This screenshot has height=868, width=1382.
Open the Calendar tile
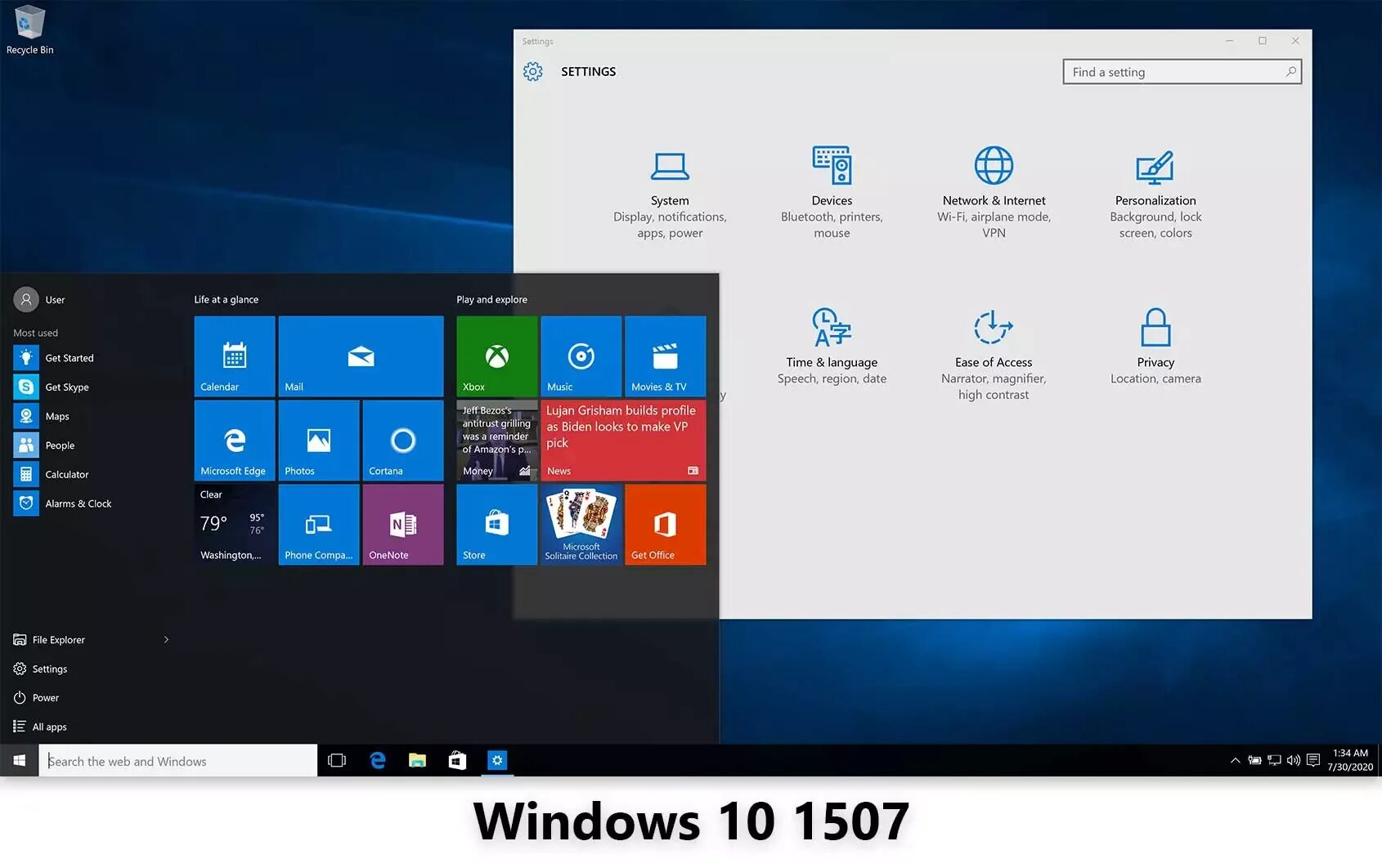pos(235,356)
